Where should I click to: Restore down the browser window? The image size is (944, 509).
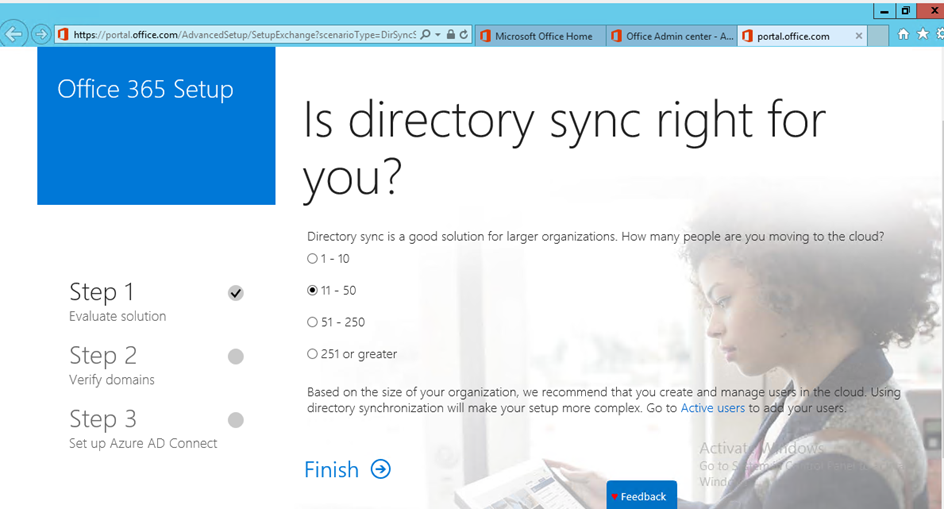905,11
